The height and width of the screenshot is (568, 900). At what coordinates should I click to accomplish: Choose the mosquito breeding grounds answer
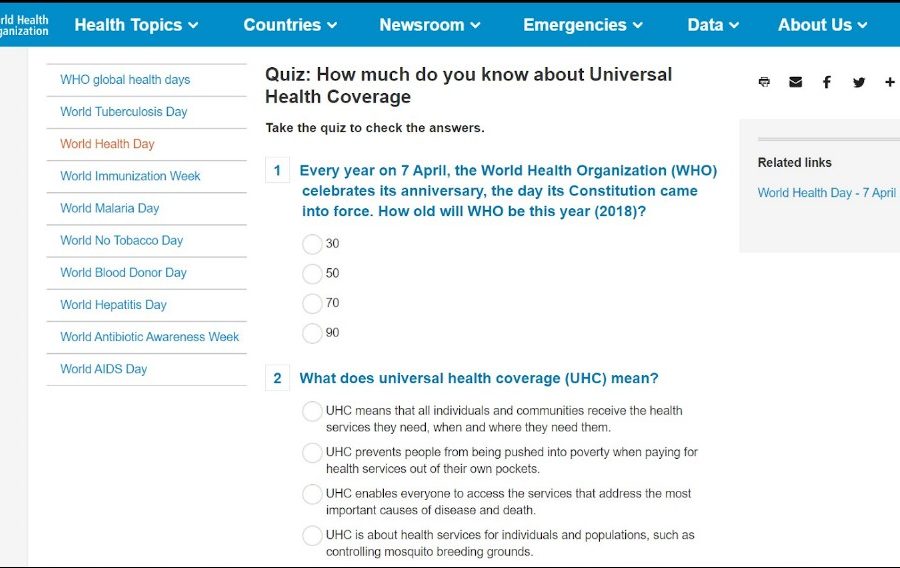click(x=312, y=536)
